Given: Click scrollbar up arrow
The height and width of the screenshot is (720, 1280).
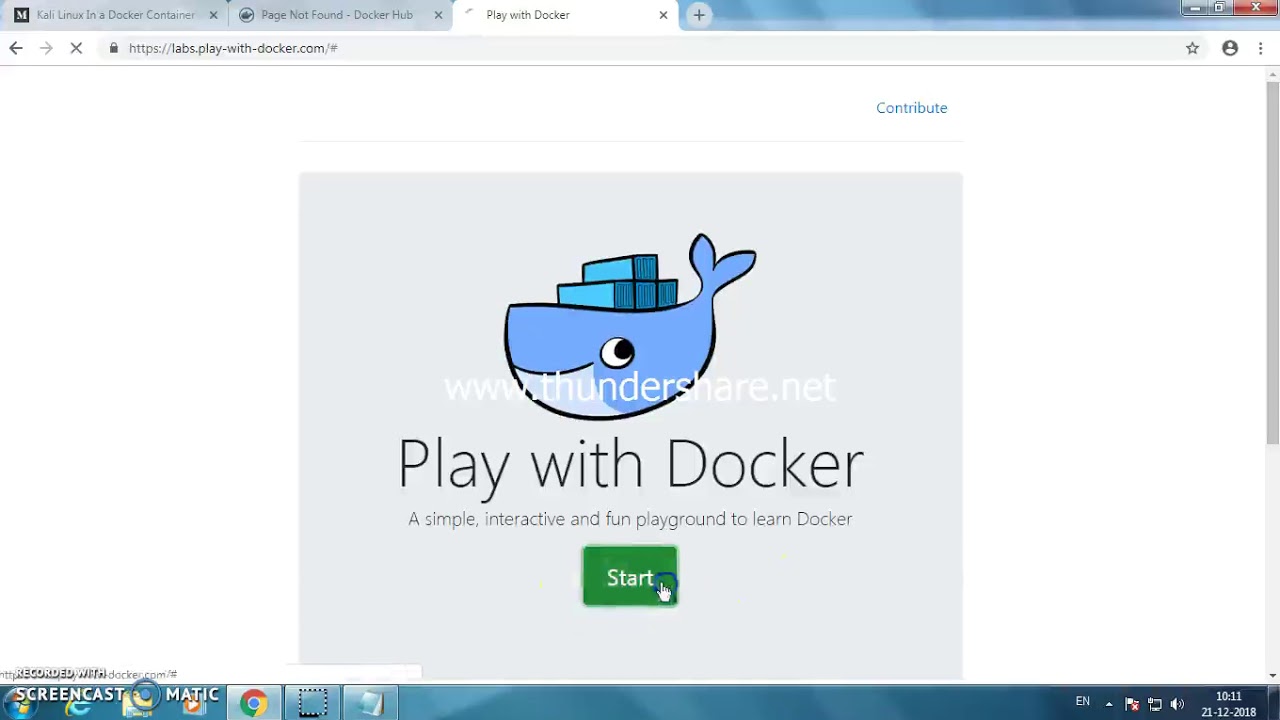Looking at the screenshot, I should point(1272,73).
